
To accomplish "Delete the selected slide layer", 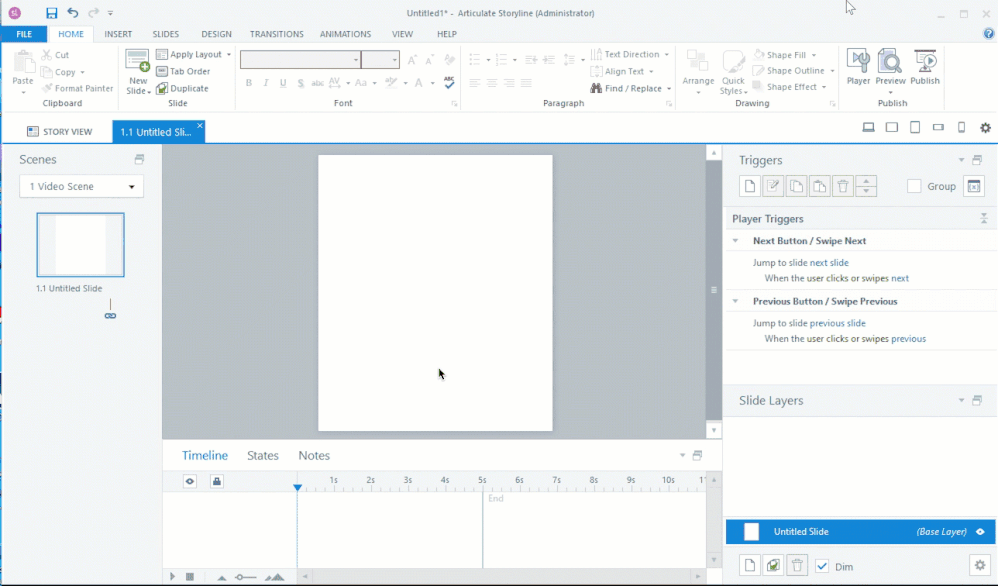I will [797, 565].
